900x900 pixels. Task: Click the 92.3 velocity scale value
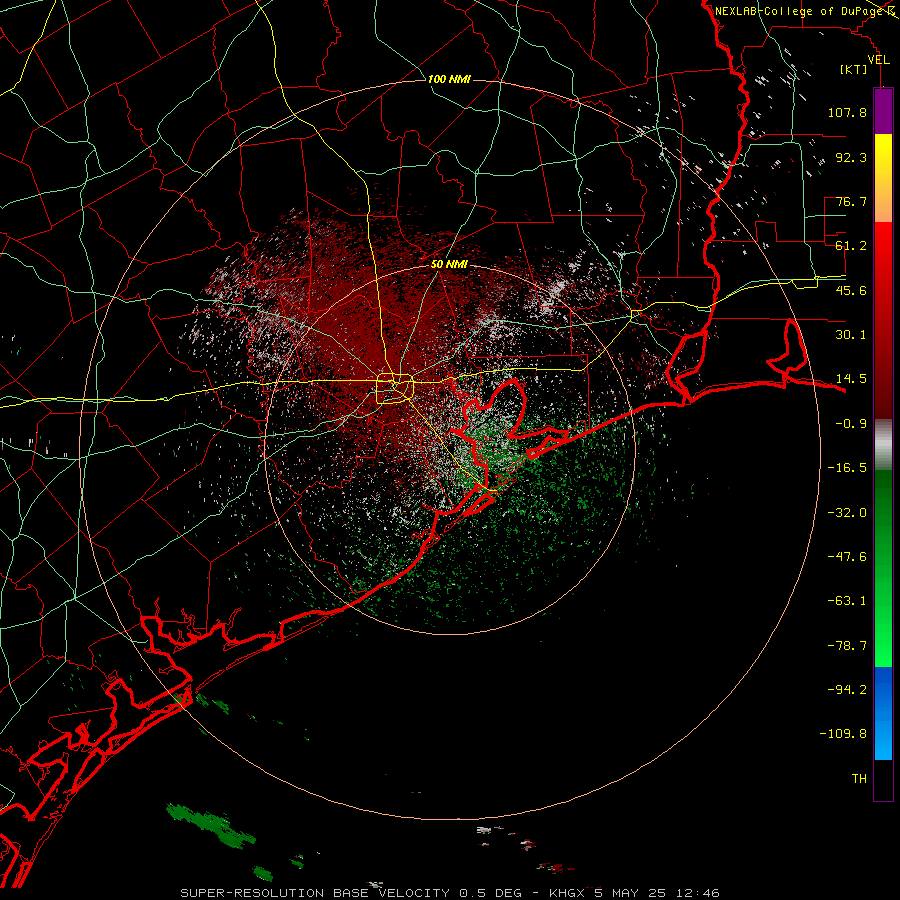pos(851,157)
